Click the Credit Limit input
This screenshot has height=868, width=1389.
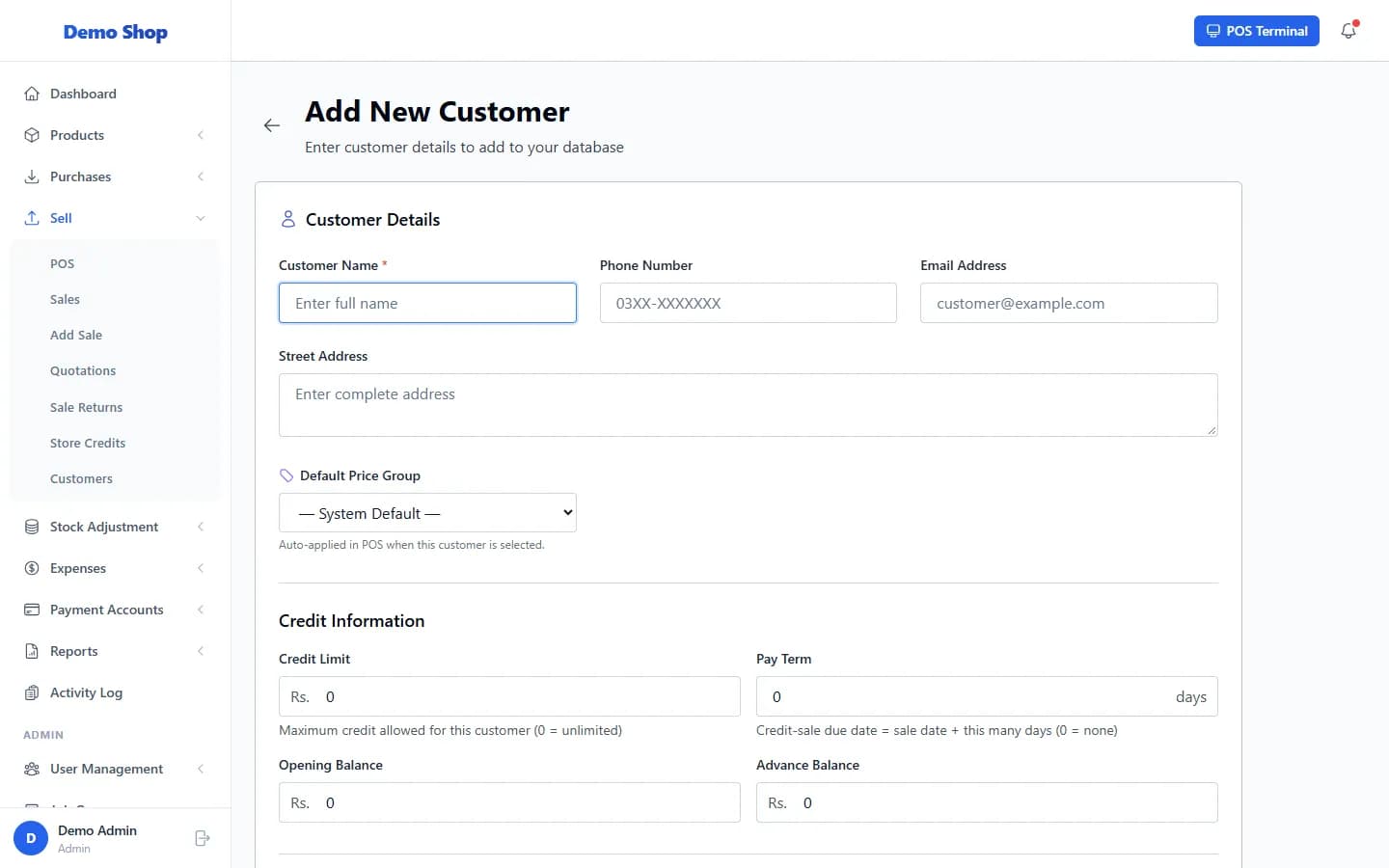click(x=509, y=696)
